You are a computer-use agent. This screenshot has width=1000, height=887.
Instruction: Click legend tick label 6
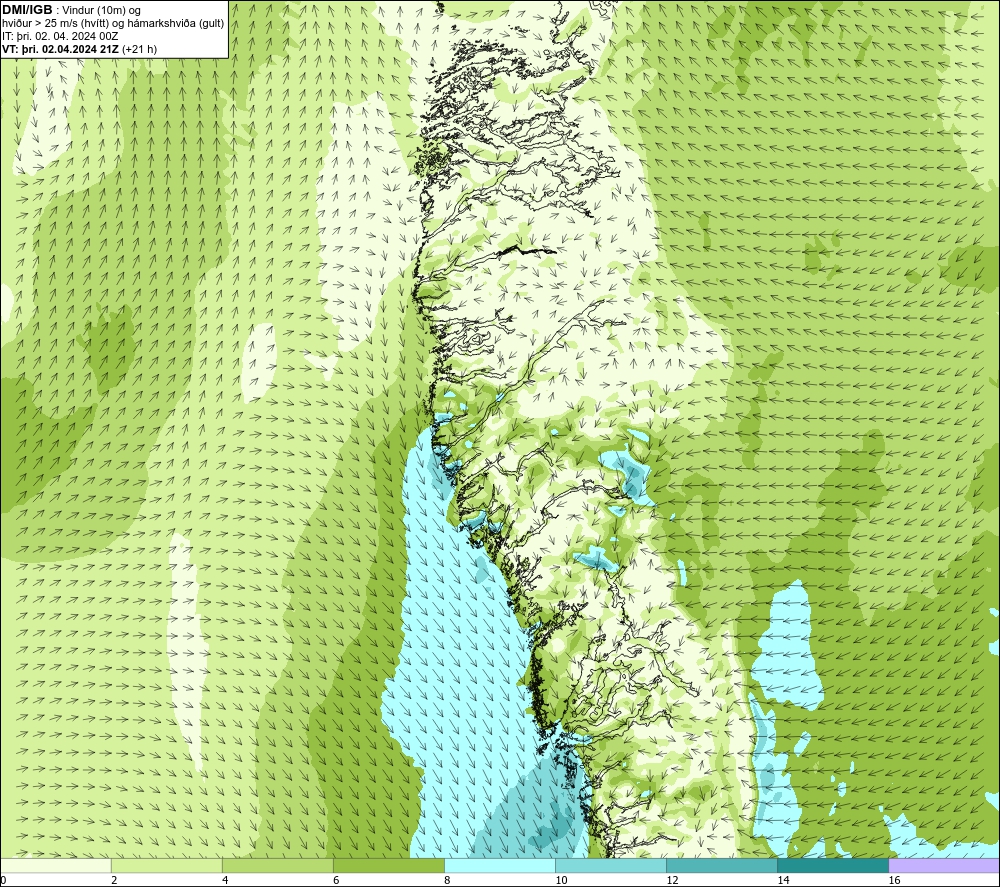(336, 880)
